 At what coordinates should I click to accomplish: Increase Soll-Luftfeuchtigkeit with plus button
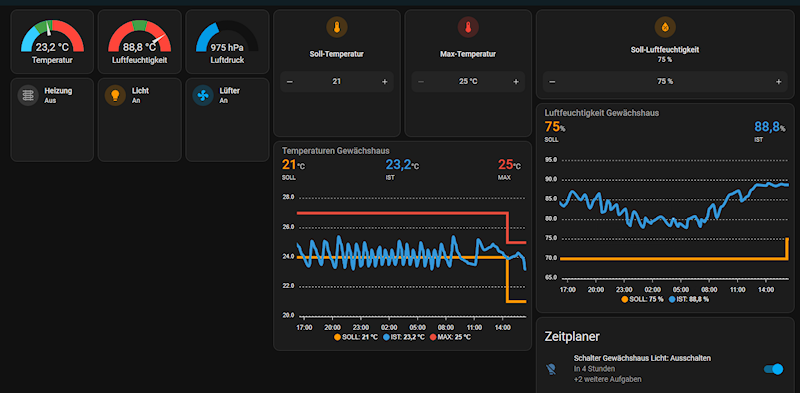coord(779,82)
